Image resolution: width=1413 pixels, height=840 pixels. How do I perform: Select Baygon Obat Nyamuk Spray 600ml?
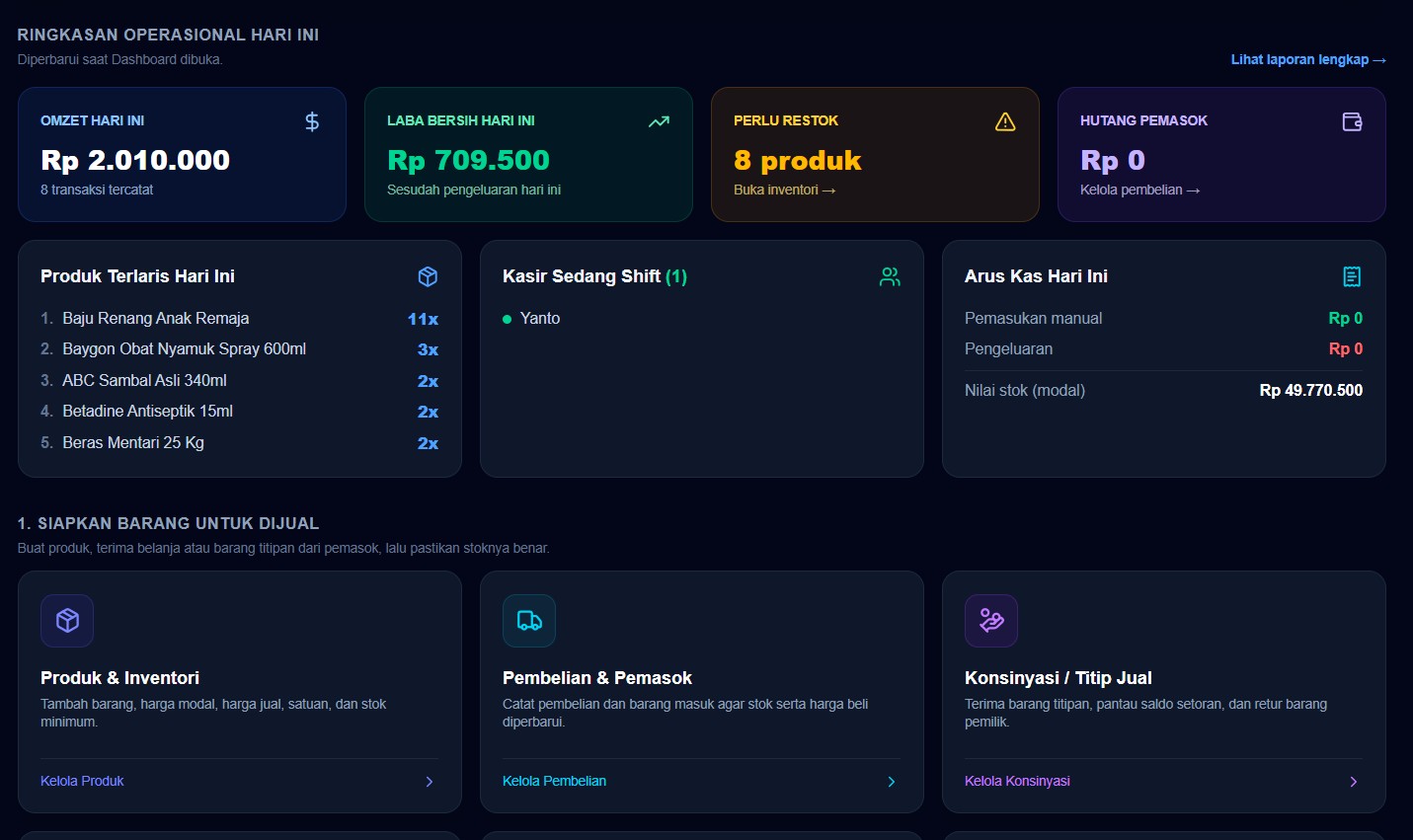pos(239,349)
